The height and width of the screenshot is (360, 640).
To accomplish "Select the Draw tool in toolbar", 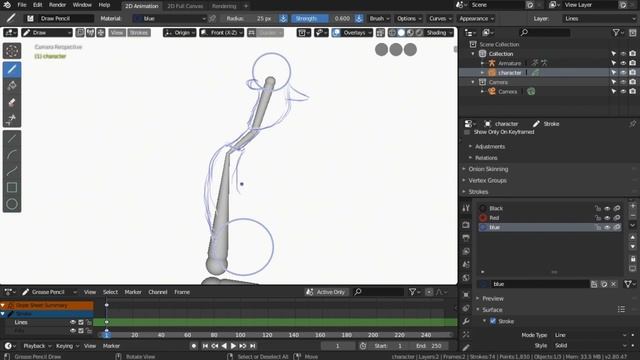I will tap(12, 69).
